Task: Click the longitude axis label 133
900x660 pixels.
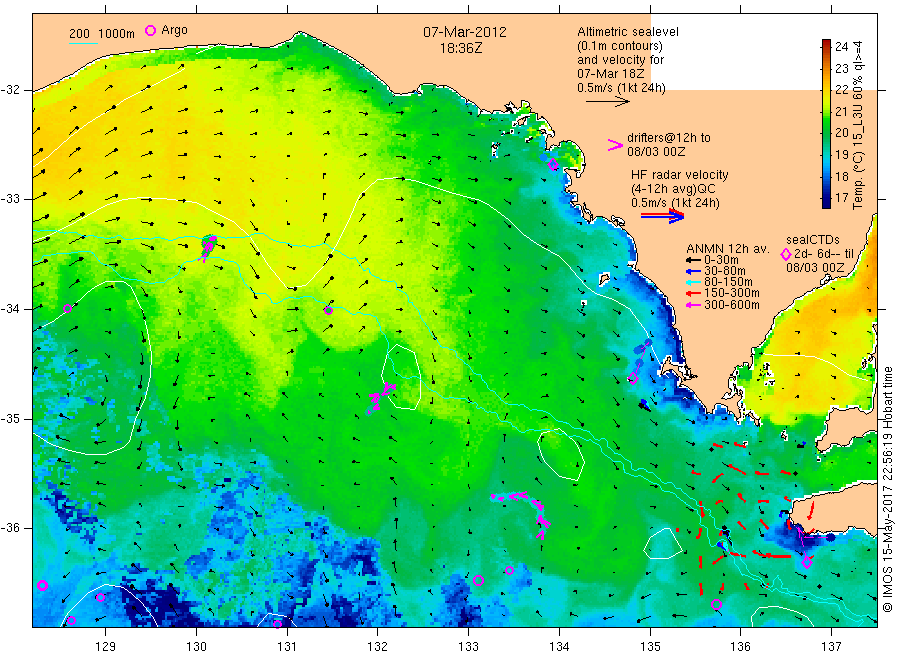Action: coord(468,647)
